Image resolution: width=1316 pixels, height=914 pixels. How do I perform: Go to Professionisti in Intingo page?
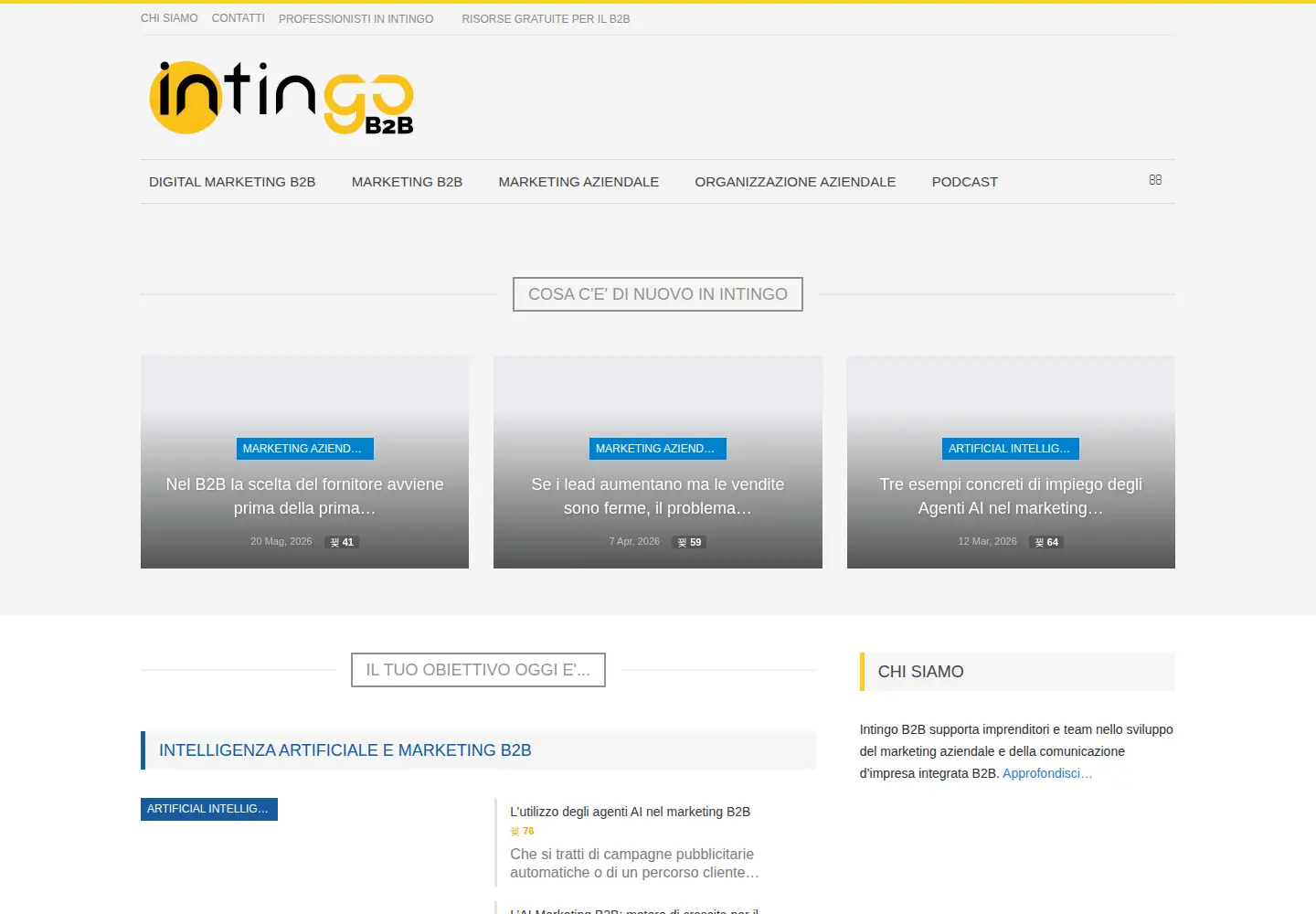[x=356, y=19]
